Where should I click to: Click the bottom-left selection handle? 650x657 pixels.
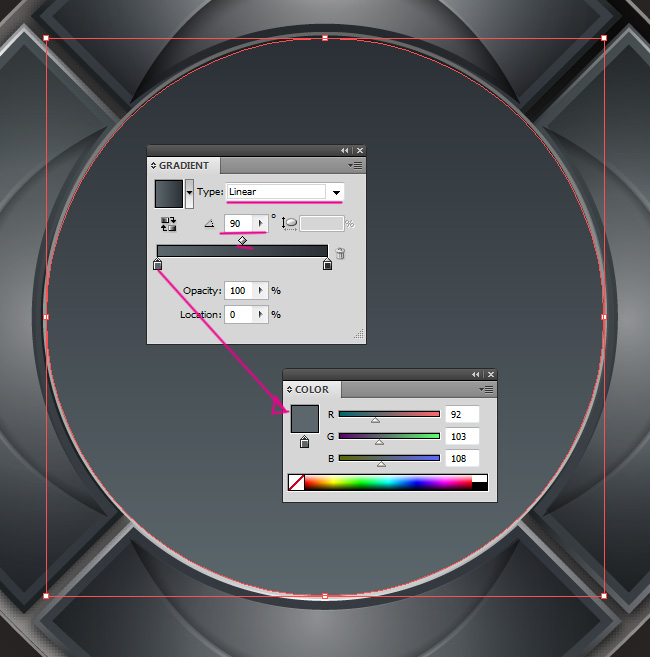[46, 596]
